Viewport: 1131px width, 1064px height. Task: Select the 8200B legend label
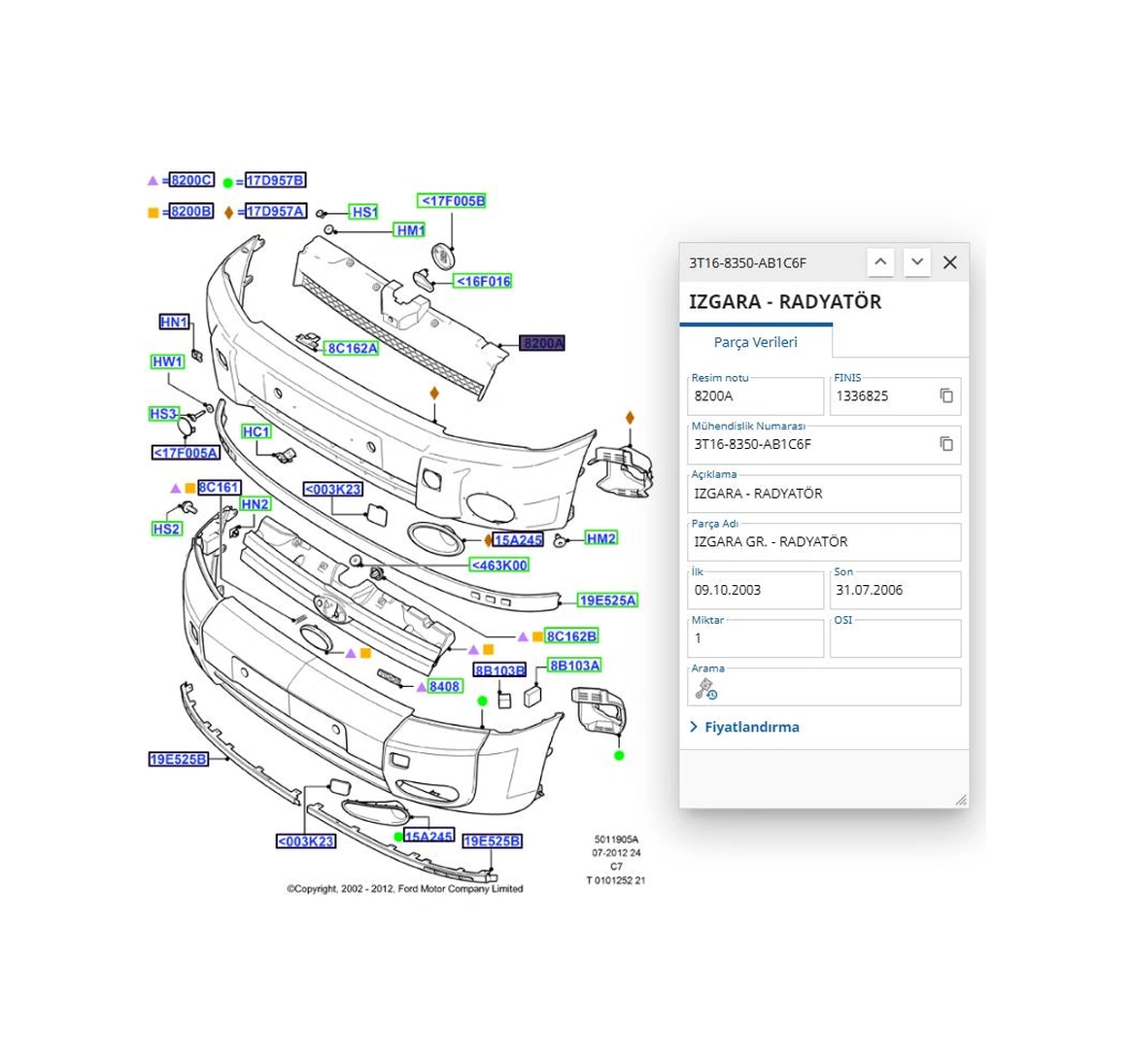click(x=191, y=212)
